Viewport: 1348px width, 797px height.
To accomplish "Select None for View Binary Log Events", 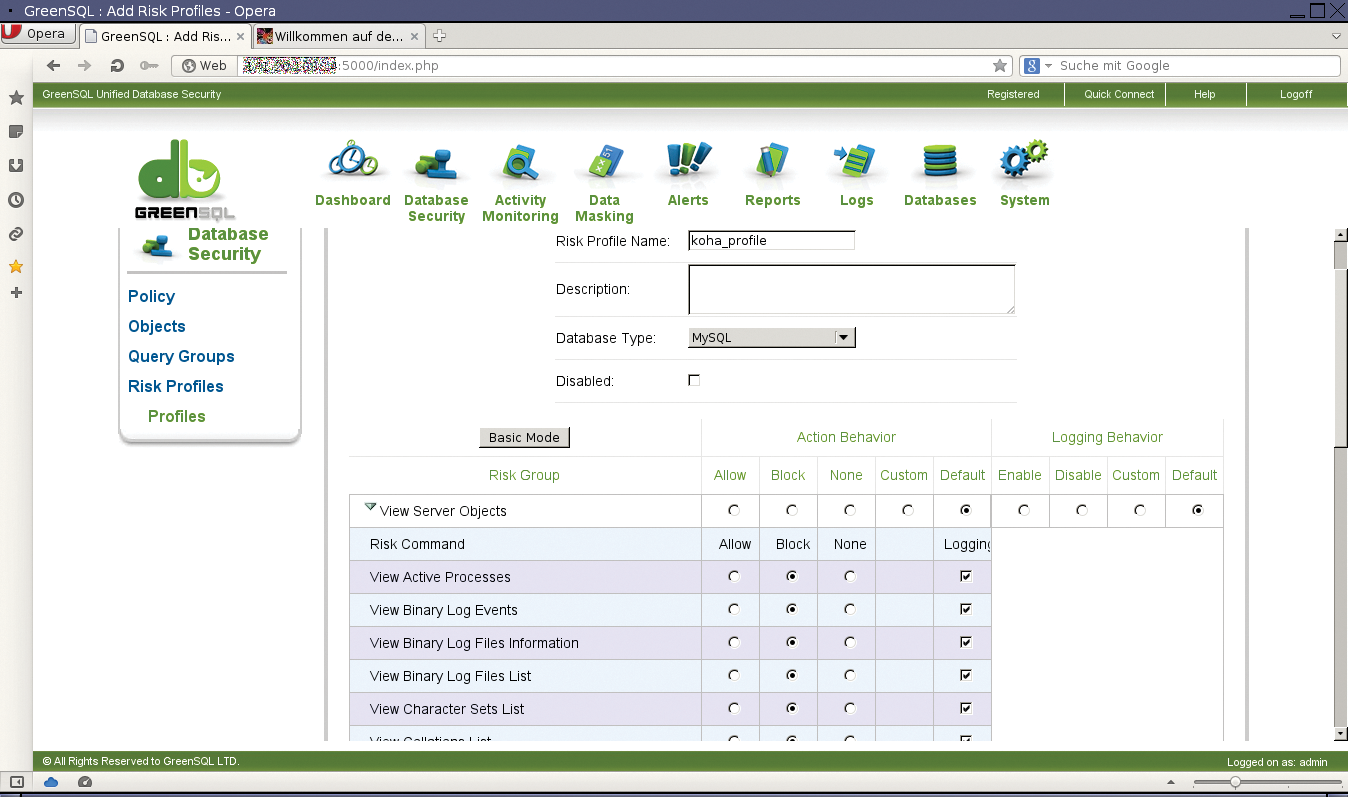I will (850, 610).
